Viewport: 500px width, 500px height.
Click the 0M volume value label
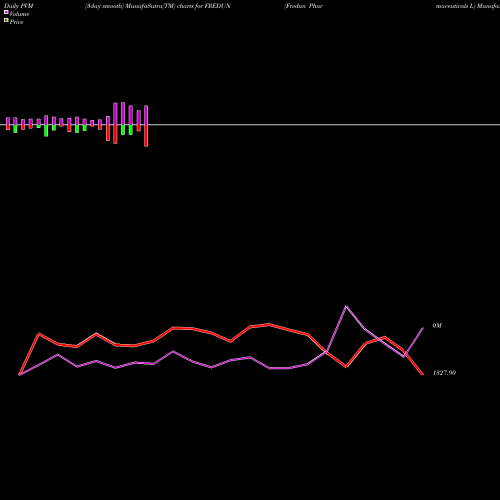pos(437,326)
